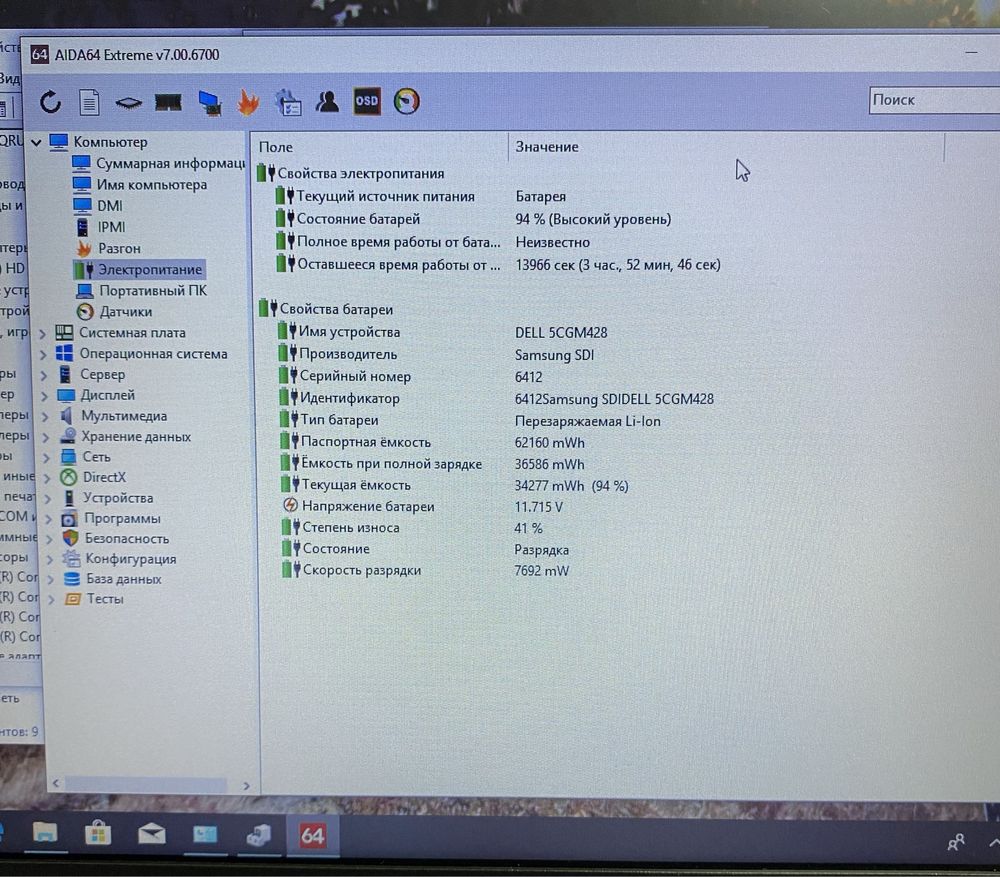Select Безопасность in the tree
Screen dimensions: 1000x877
(x=127, y=538)
